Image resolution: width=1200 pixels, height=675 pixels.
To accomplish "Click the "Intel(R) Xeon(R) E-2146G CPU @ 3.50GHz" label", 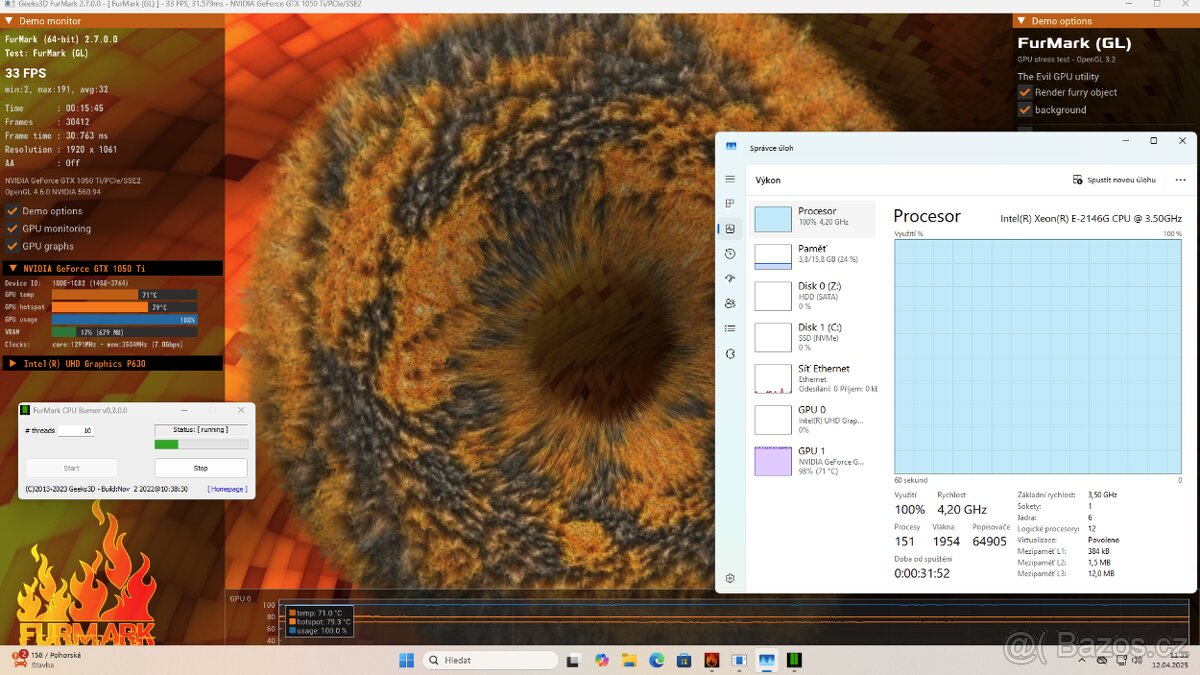I will tap(1091, 218).
